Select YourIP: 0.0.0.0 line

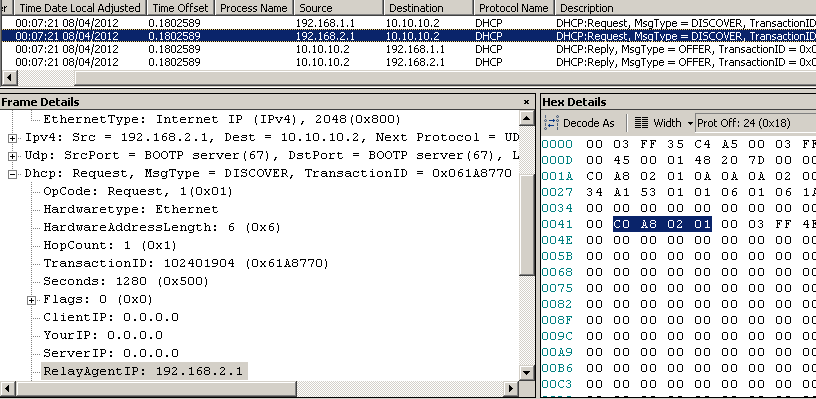pos(103,335)
